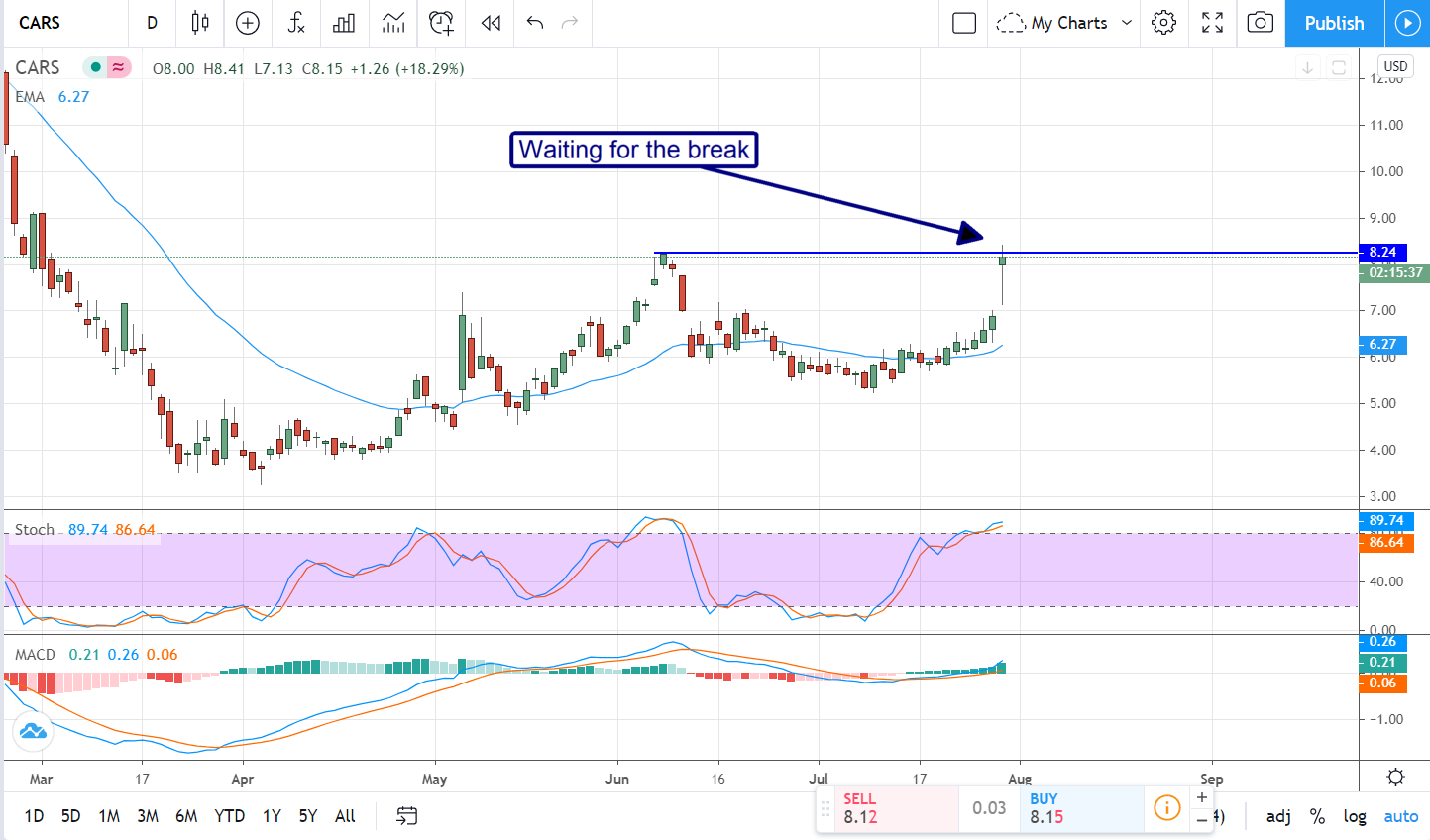Start bar replay with the rewind icon
The image size is (1430, 840).
tap(491, 23)
